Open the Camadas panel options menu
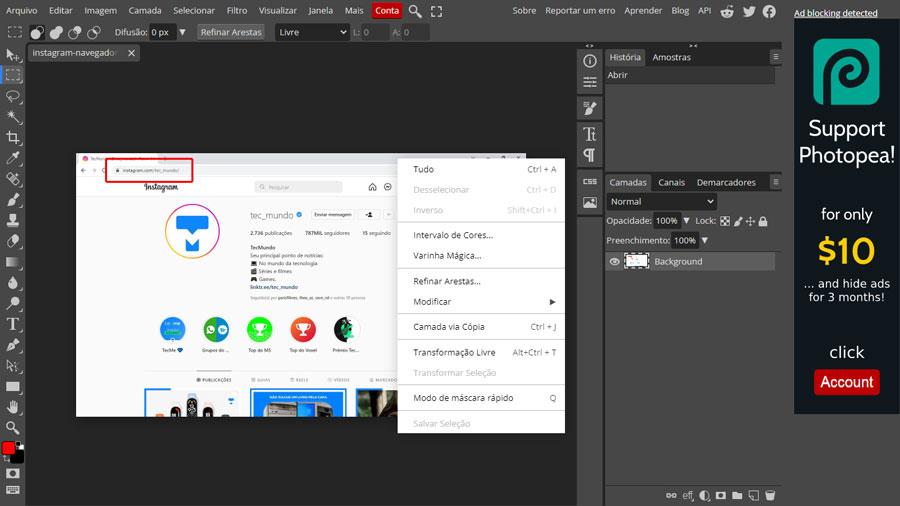Screen dimensions: 900x506 775,182
